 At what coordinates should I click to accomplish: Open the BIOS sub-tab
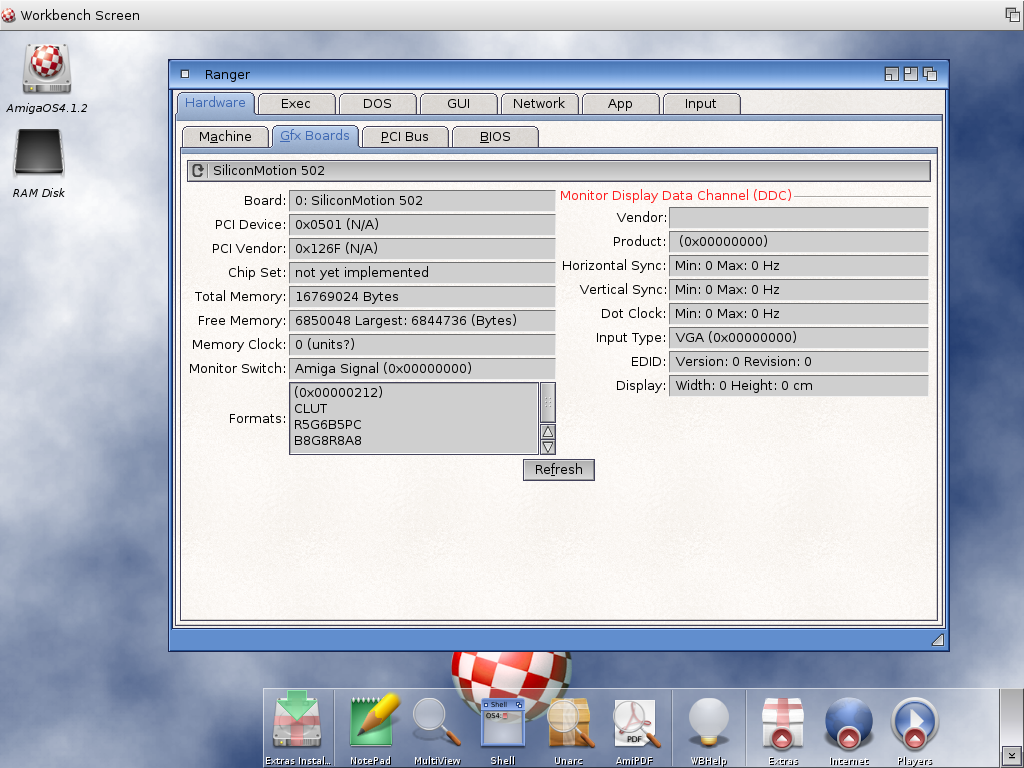tap(495, 136)
